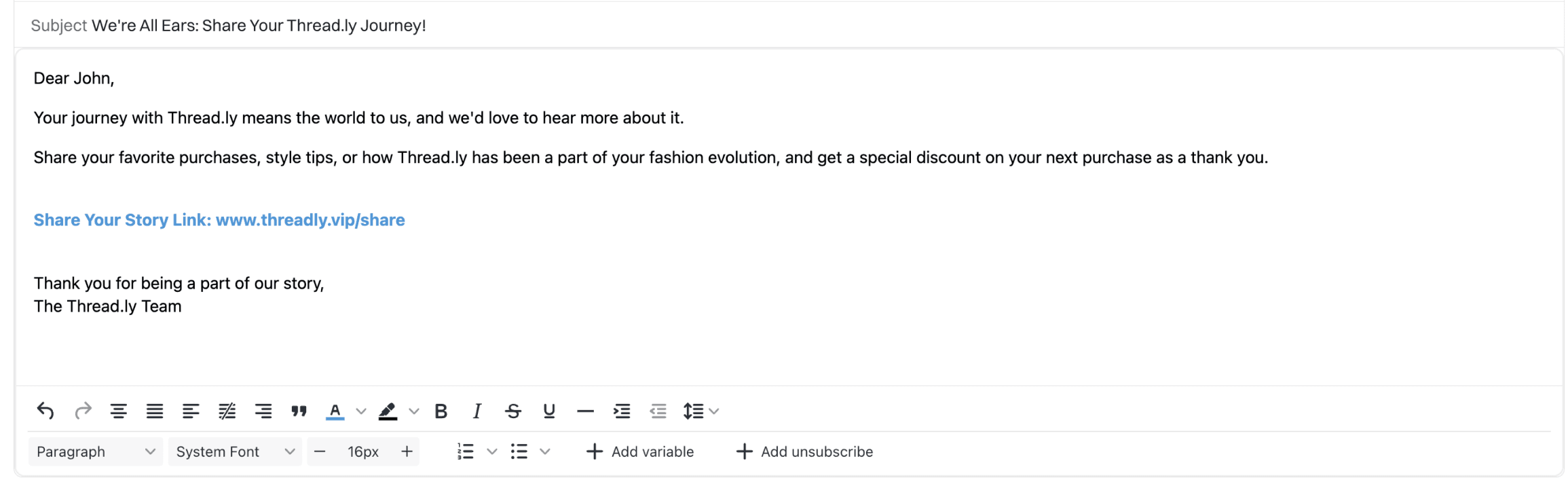This screenshot has width=1568, height=482.
Task: Center align the paragraph
Action: click(x=119, y=411)
